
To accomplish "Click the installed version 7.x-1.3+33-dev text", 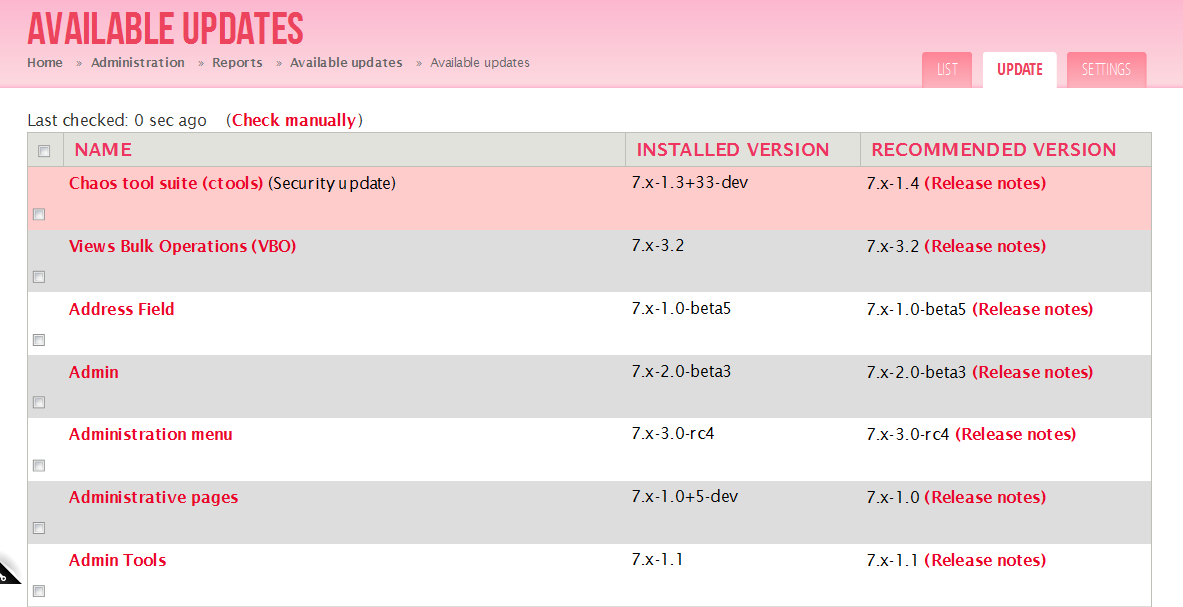I will 690,182.
